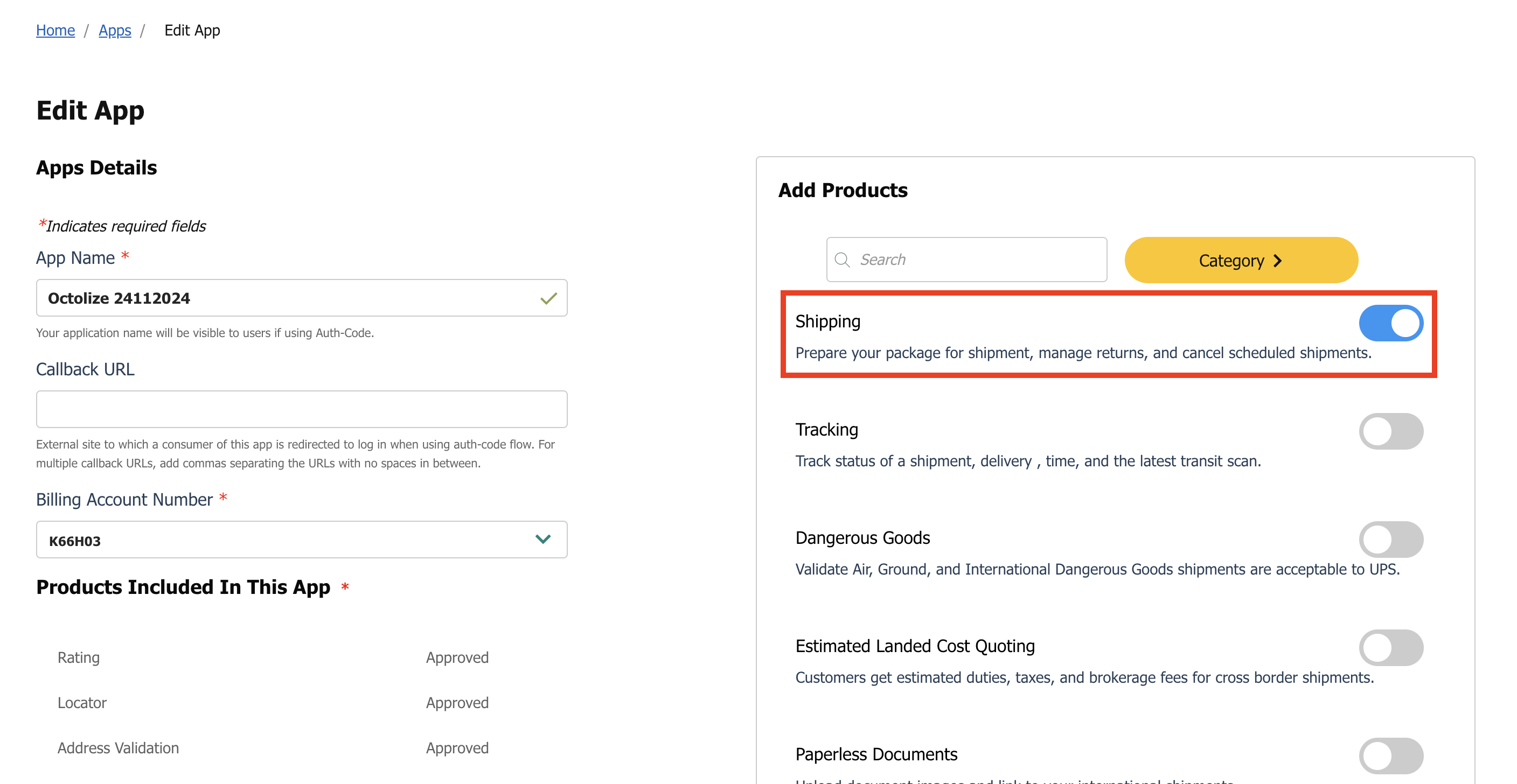Focus the product Search field
Image resolution: width=1517 pixels, height=784 pixels.
(966, 260)
